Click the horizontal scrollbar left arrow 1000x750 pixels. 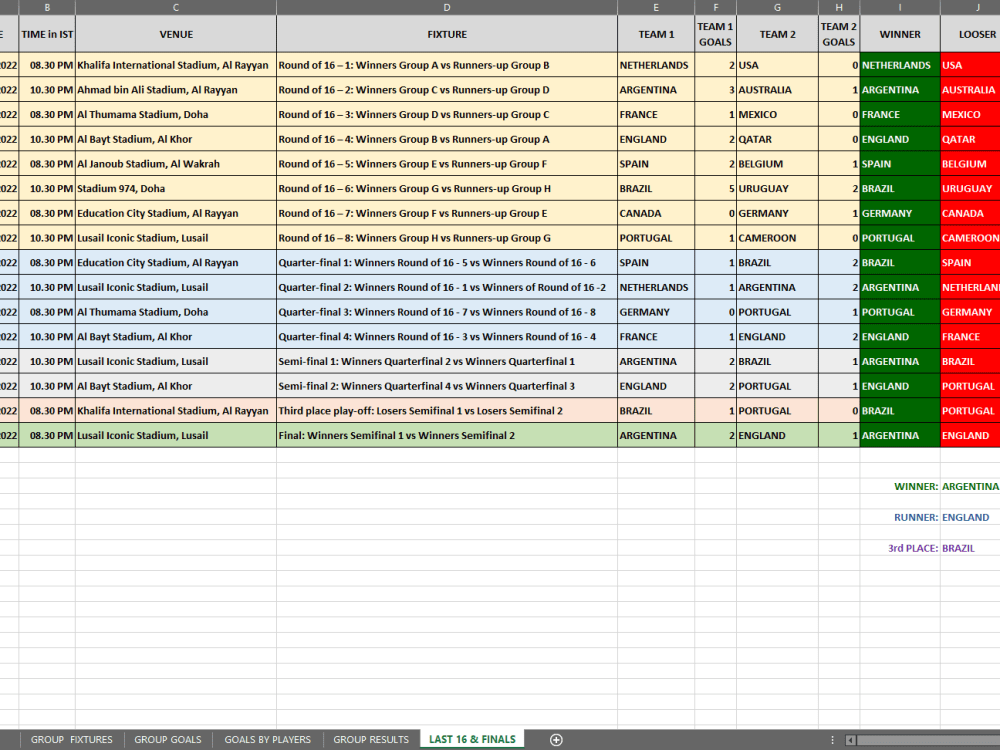tap(850, 740)
